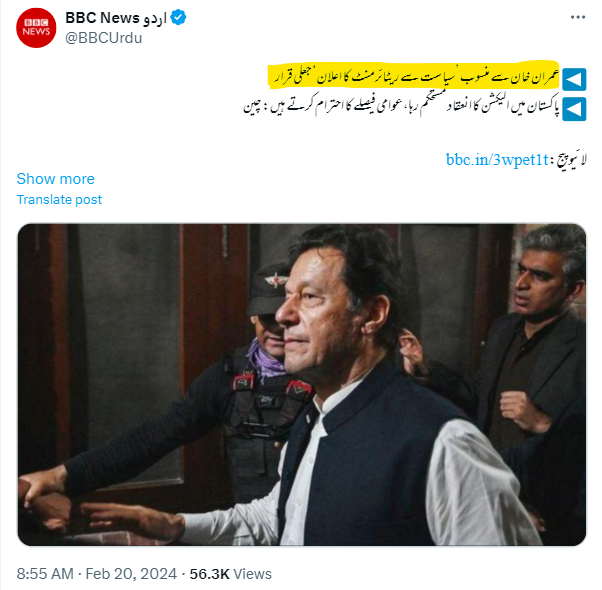602x590 pixels.
Task: Open the BBC News اردو display name
Action: click(116, 18)
